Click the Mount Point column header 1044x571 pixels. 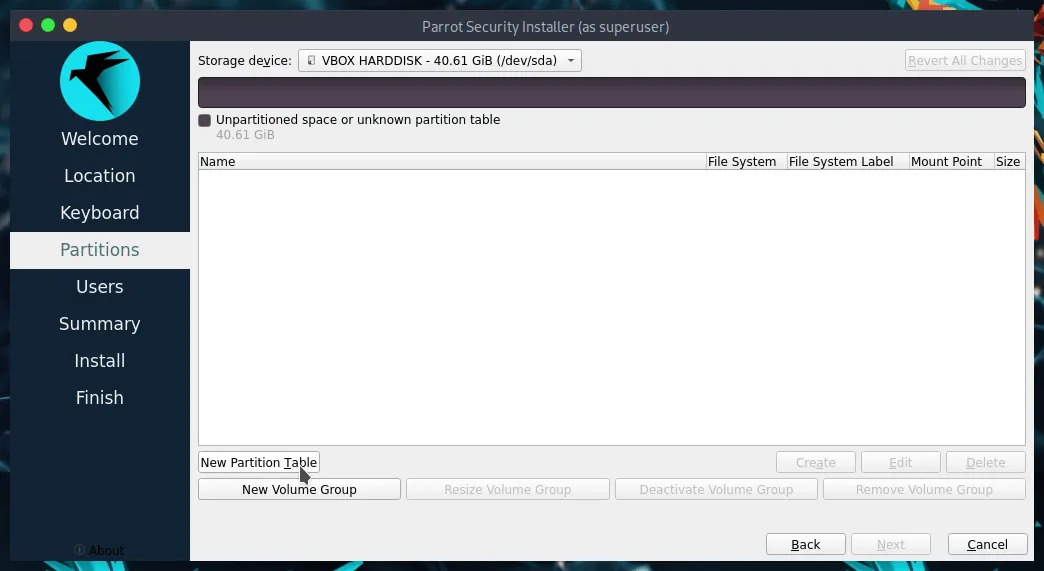pyautogui.click(x=951, y=162)
